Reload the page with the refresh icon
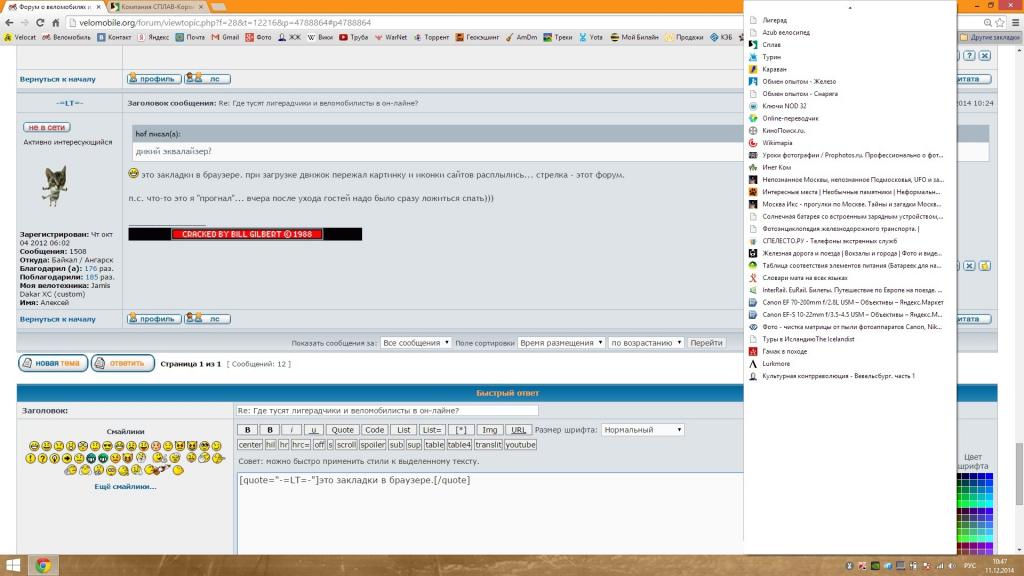 coord(40,22)
